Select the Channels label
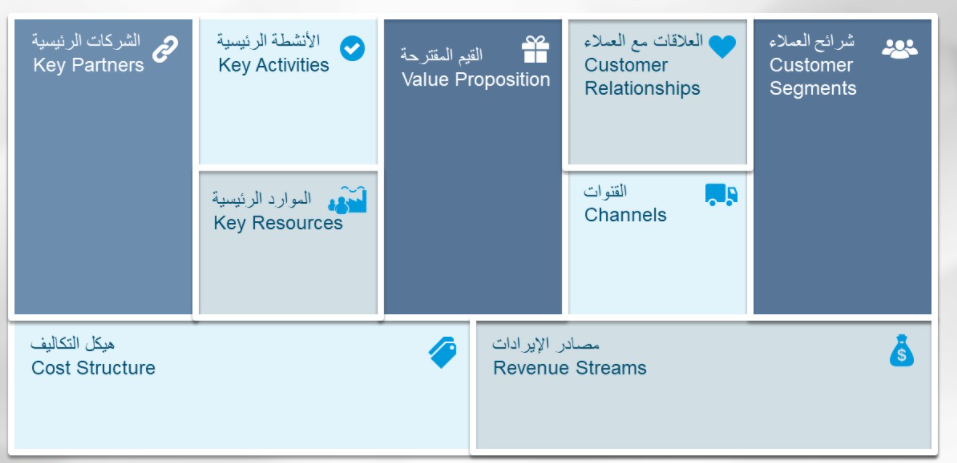Viewport: 957px width, 463px height. point(625,215)
